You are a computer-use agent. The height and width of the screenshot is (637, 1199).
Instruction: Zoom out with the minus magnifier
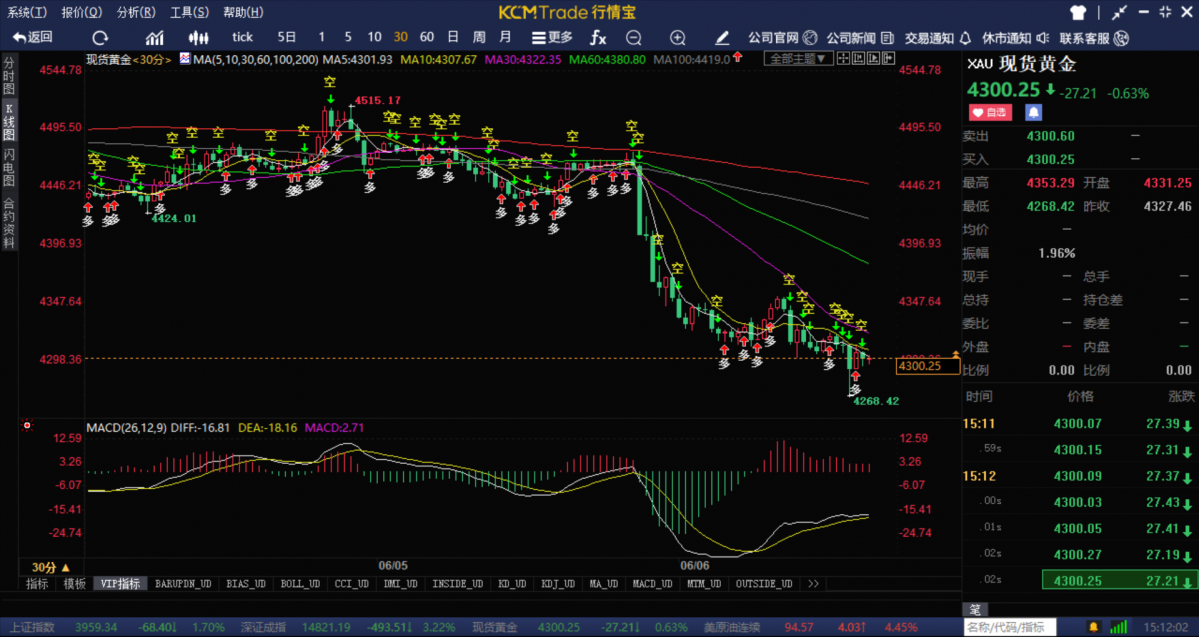coord(633,37)
